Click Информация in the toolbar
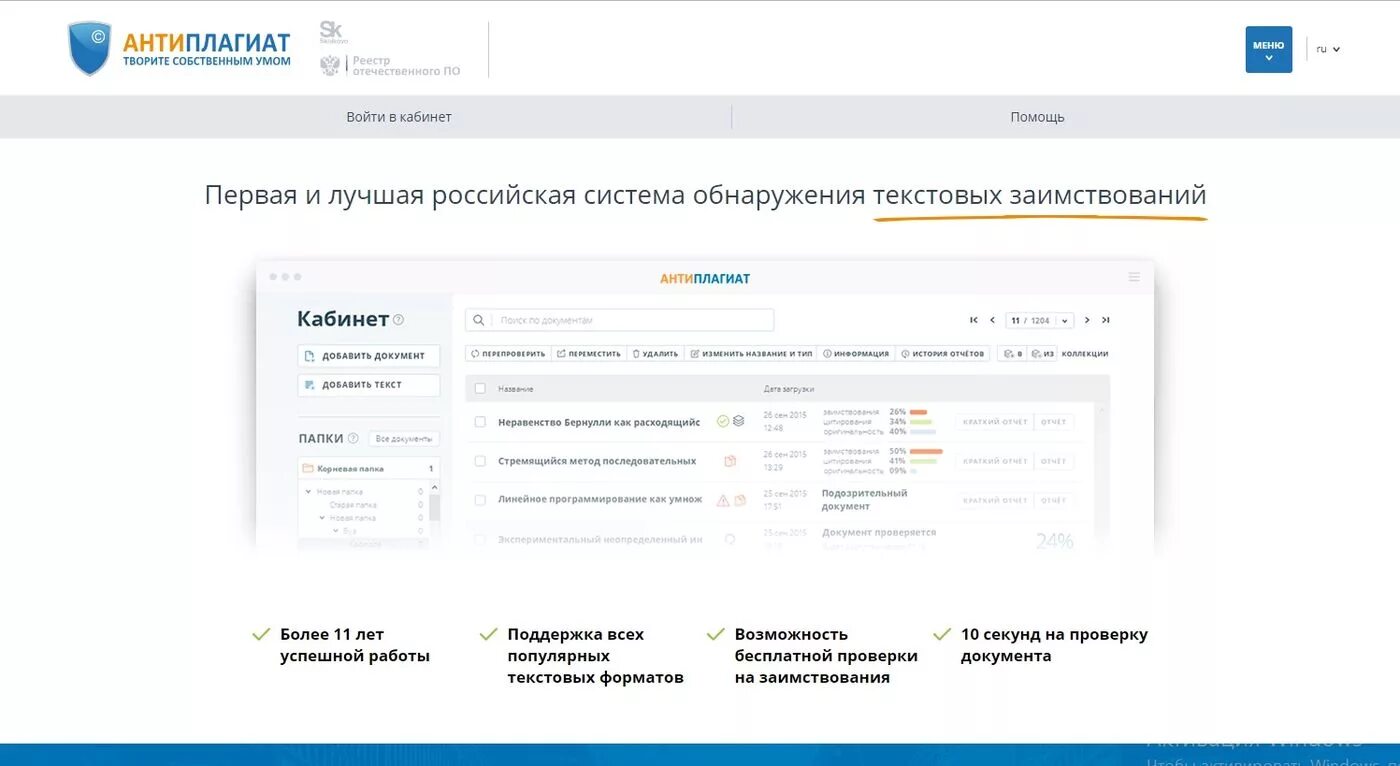 tap(855, 353)
